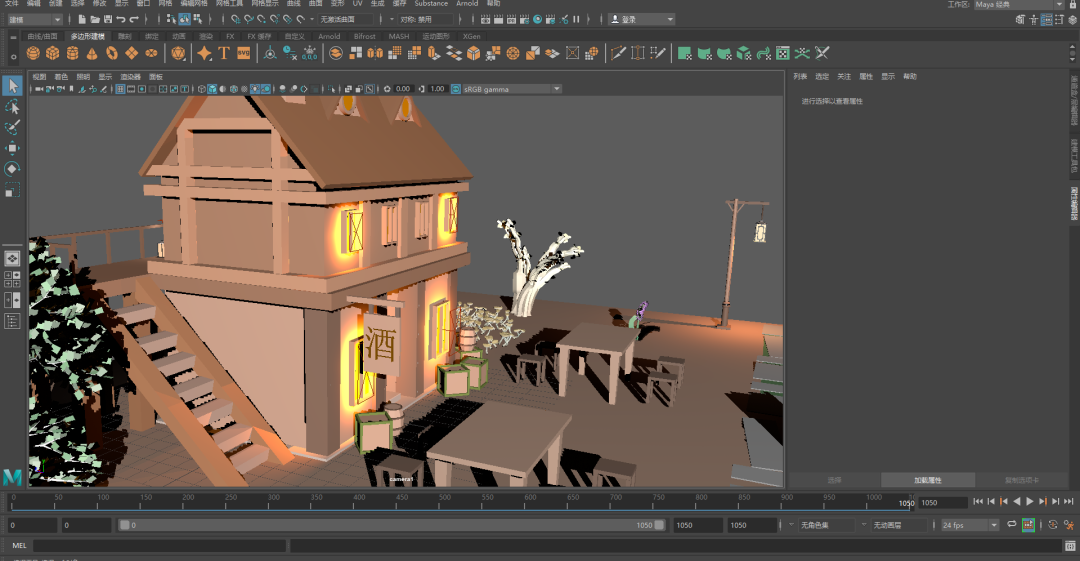Screen dimensions: 1080x561
Task: Click the freeze transformations 0,0,0 icon
Action: click(310, 53)
